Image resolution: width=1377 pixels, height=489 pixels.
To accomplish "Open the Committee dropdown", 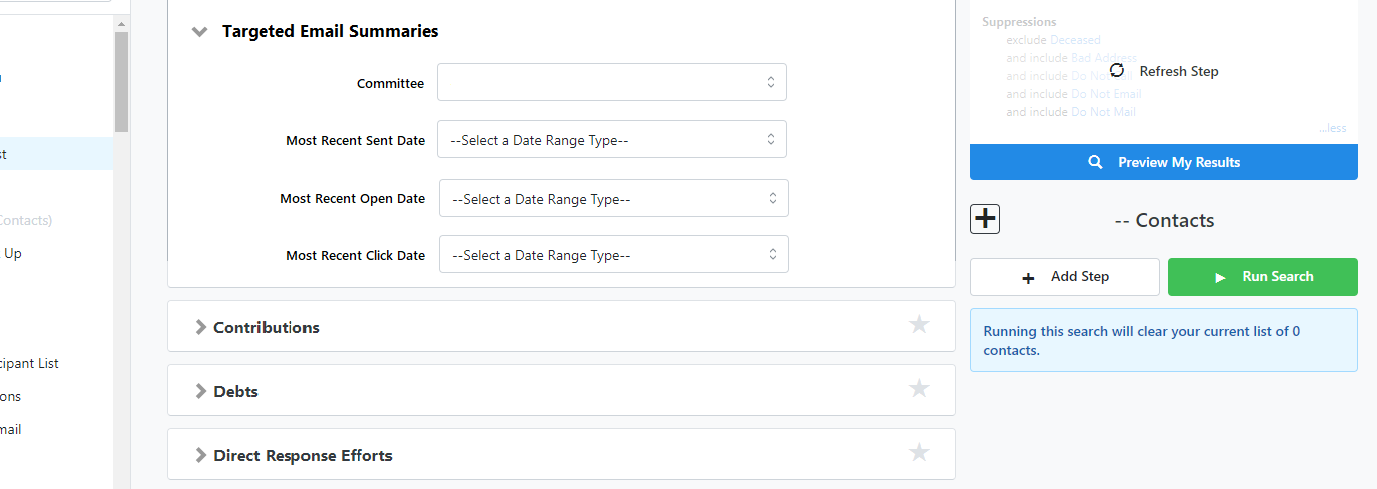I will tap(612, 82).
